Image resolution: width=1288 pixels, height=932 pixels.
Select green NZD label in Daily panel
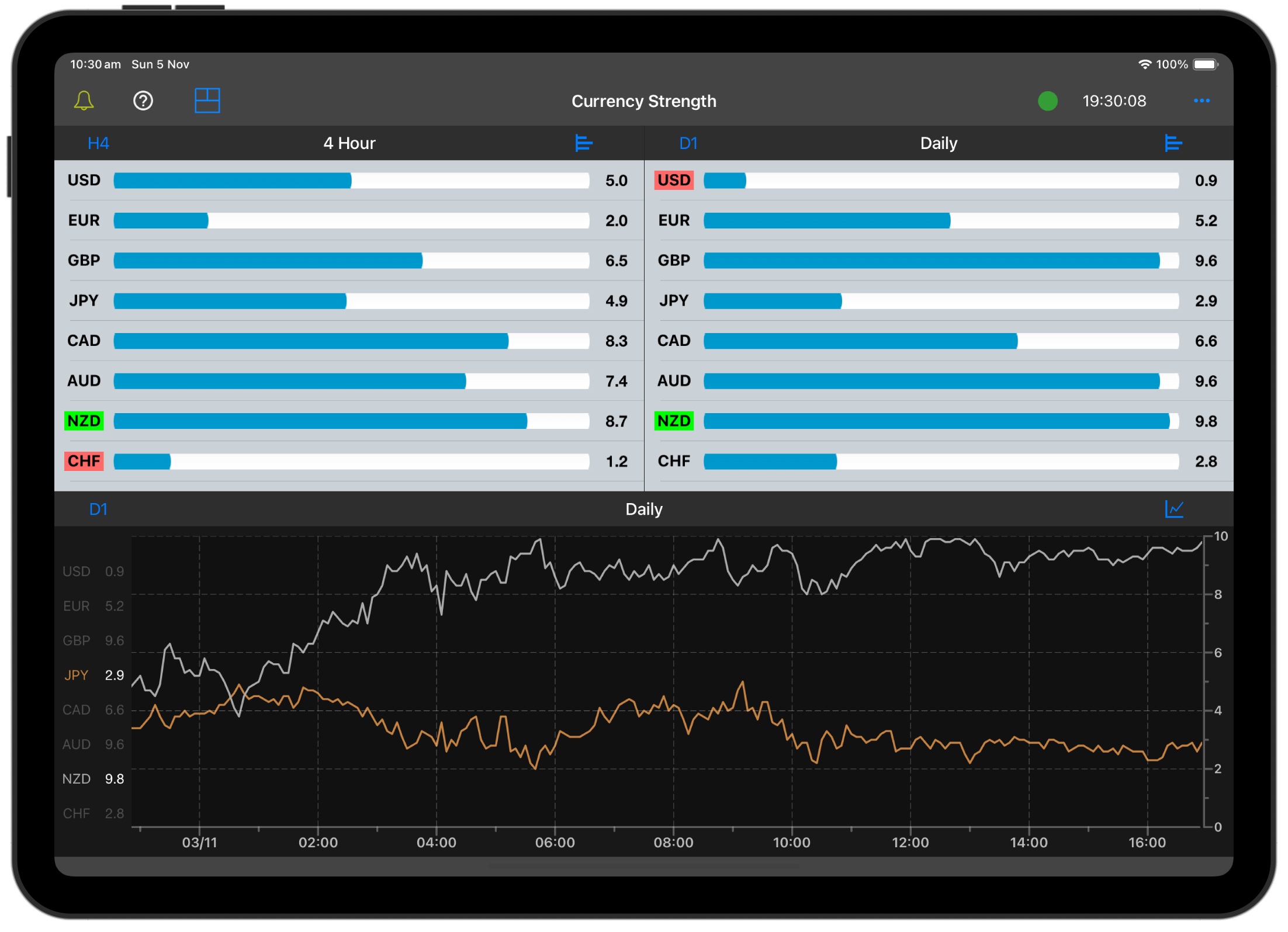coord(674,421)
